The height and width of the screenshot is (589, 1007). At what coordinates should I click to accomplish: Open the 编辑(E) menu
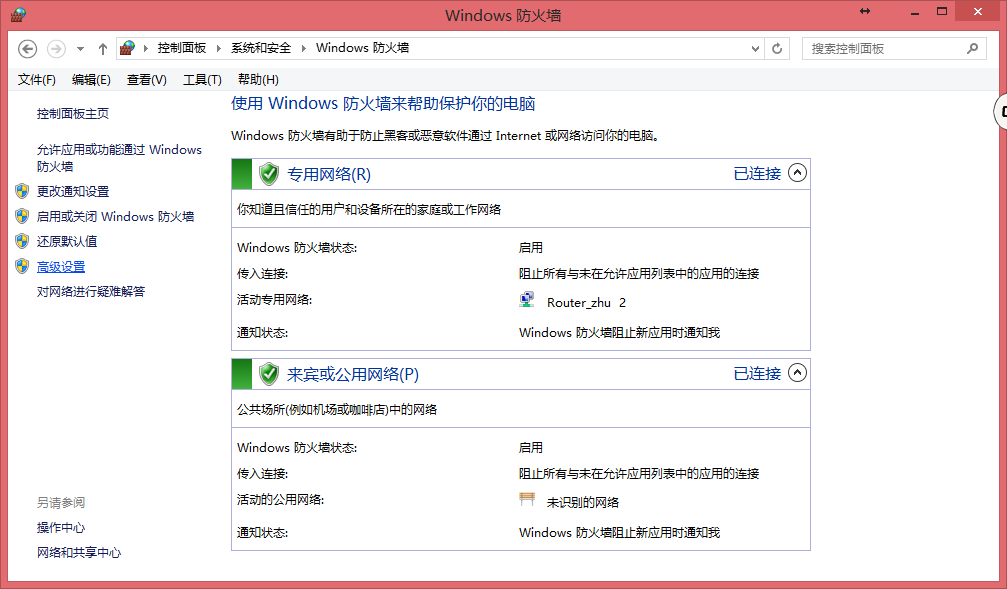click(x=91, y=80)
